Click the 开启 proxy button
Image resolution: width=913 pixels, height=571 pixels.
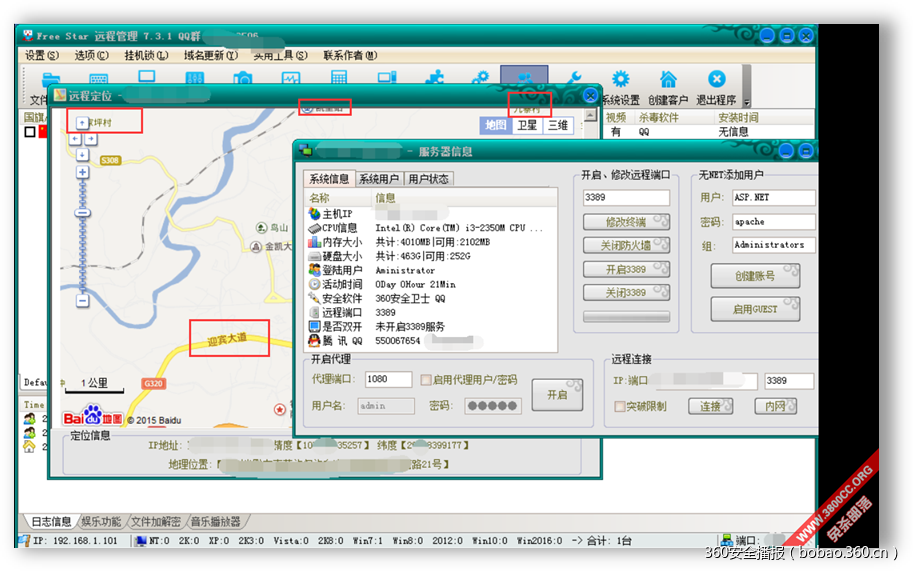click(x=557, y=395)
